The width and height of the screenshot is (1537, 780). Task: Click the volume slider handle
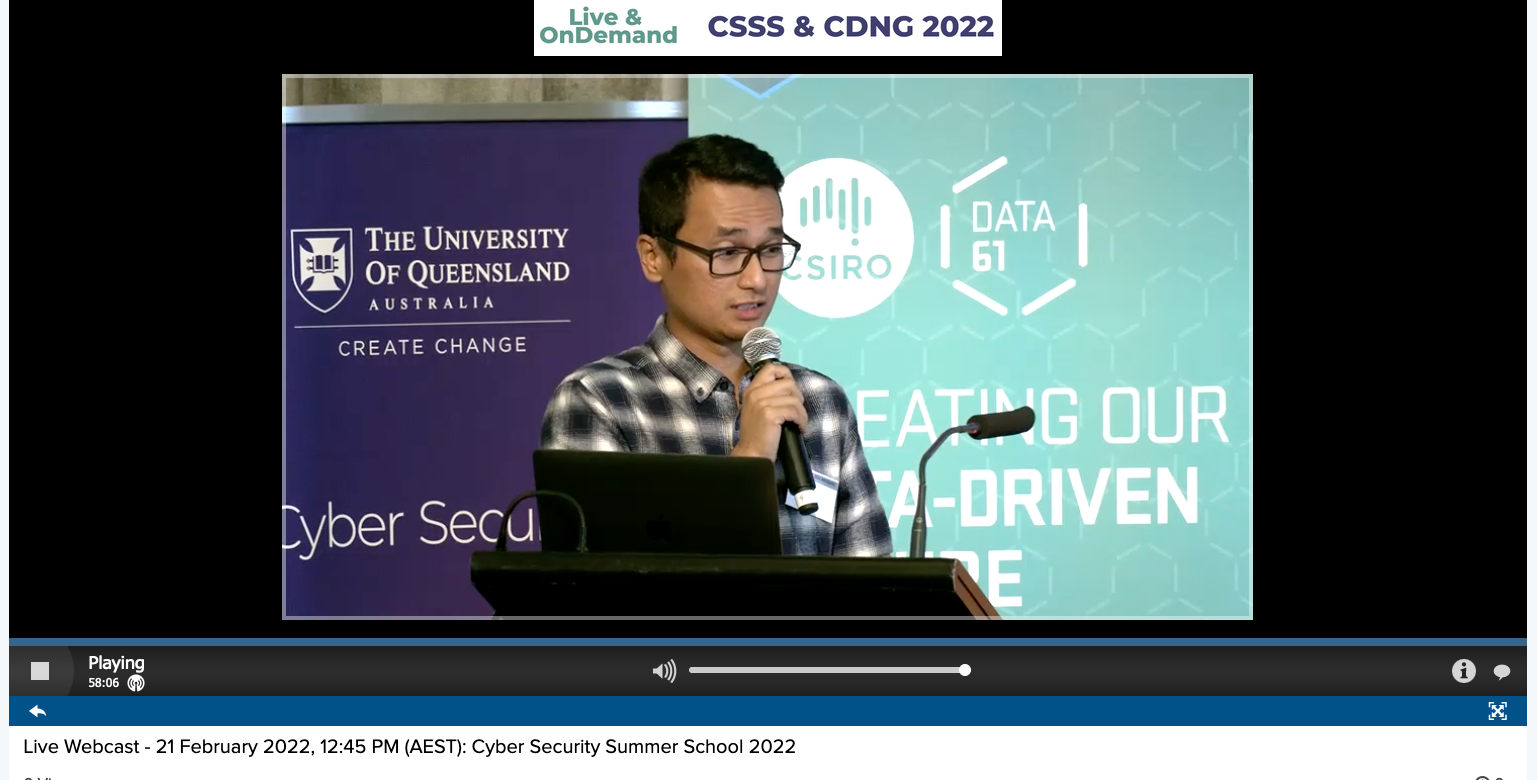pos(965,670)
